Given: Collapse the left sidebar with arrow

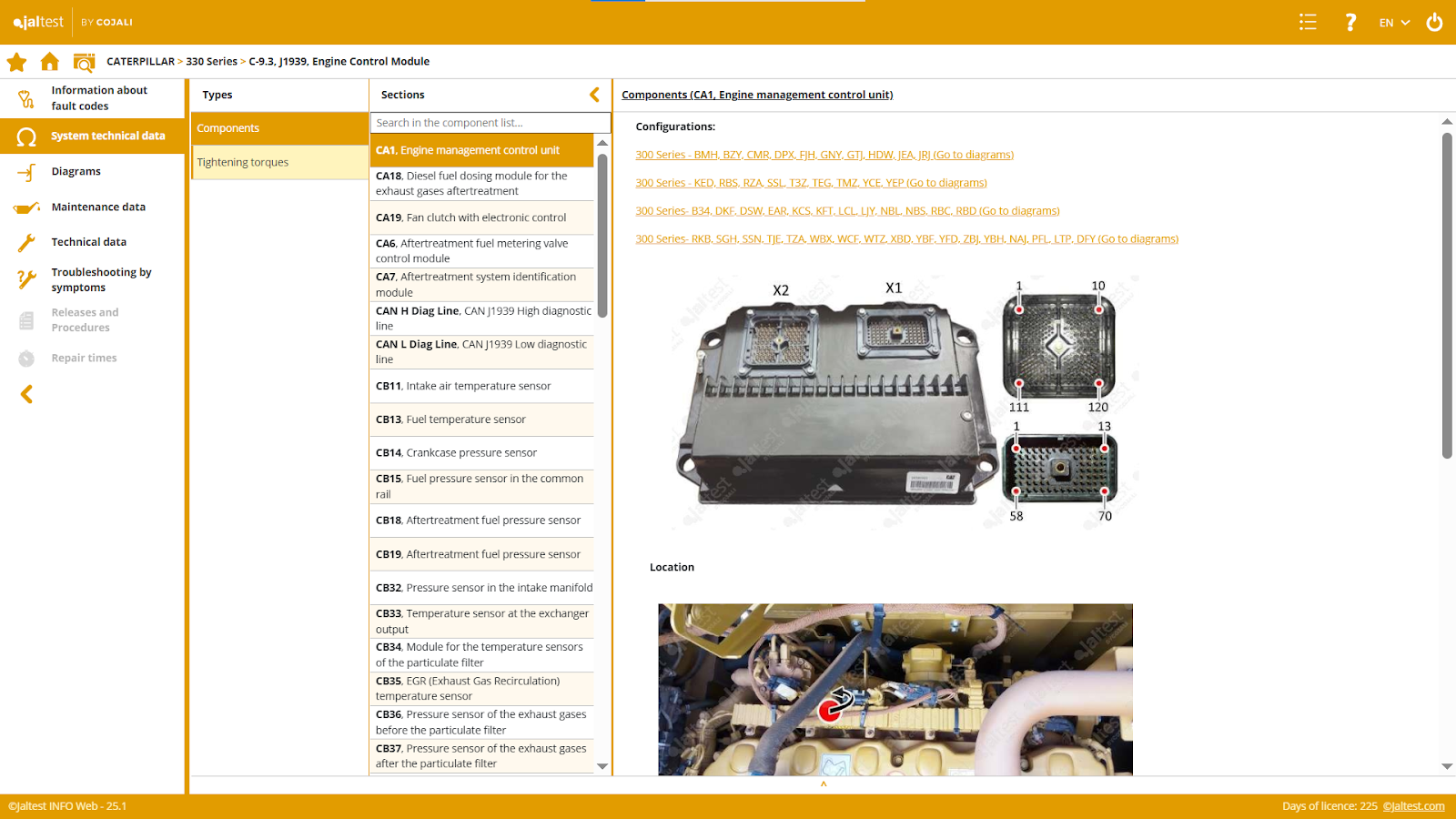Looking at the screenshot, I should 26,394.
